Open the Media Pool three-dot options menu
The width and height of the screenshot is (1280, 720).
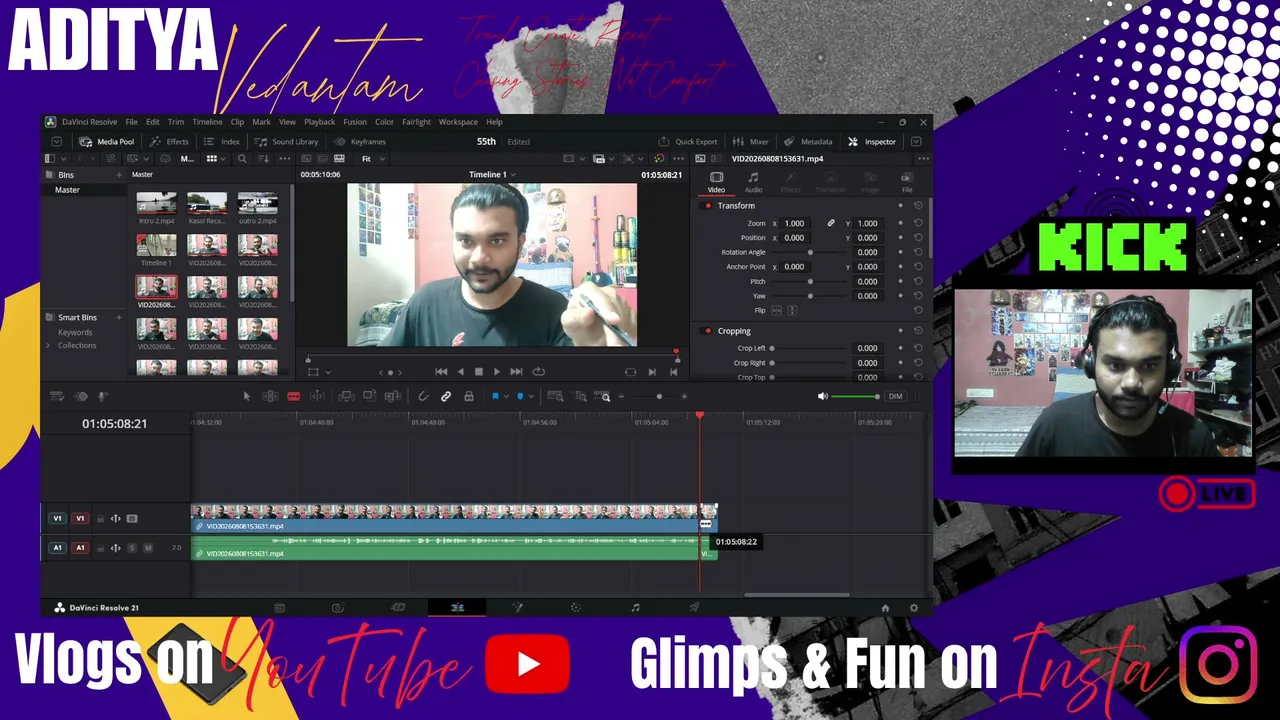pyautogui.click(x=283, y=159)
